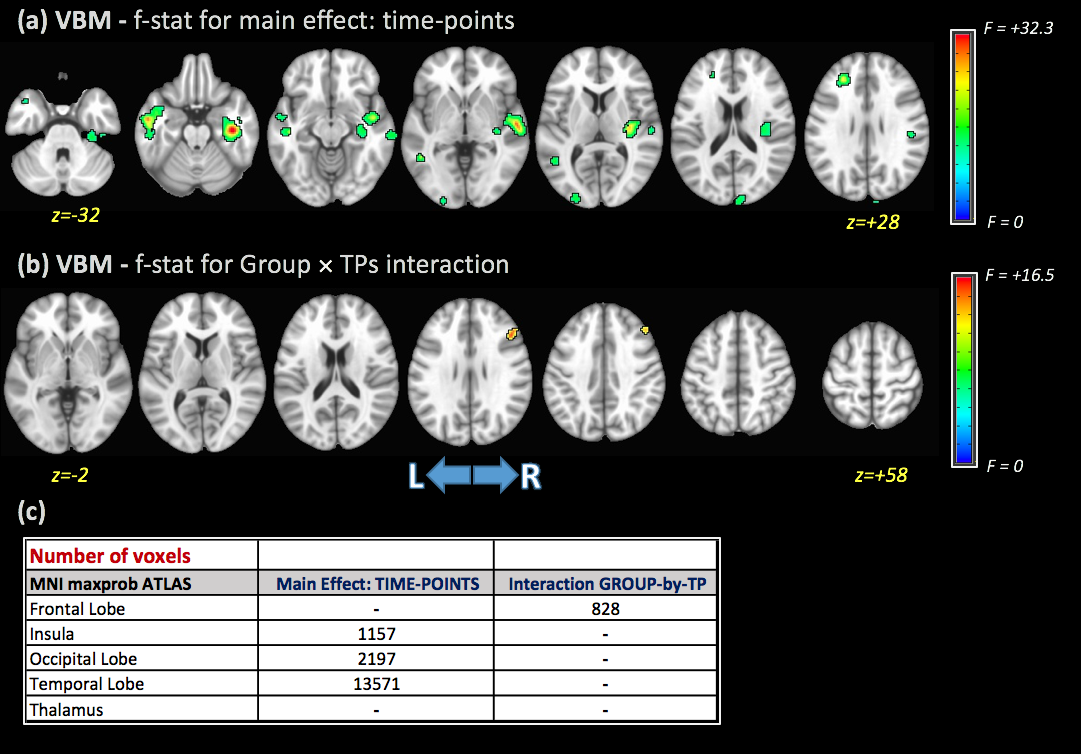Click the 13571 voxel count cell

(x=375, y=684)
